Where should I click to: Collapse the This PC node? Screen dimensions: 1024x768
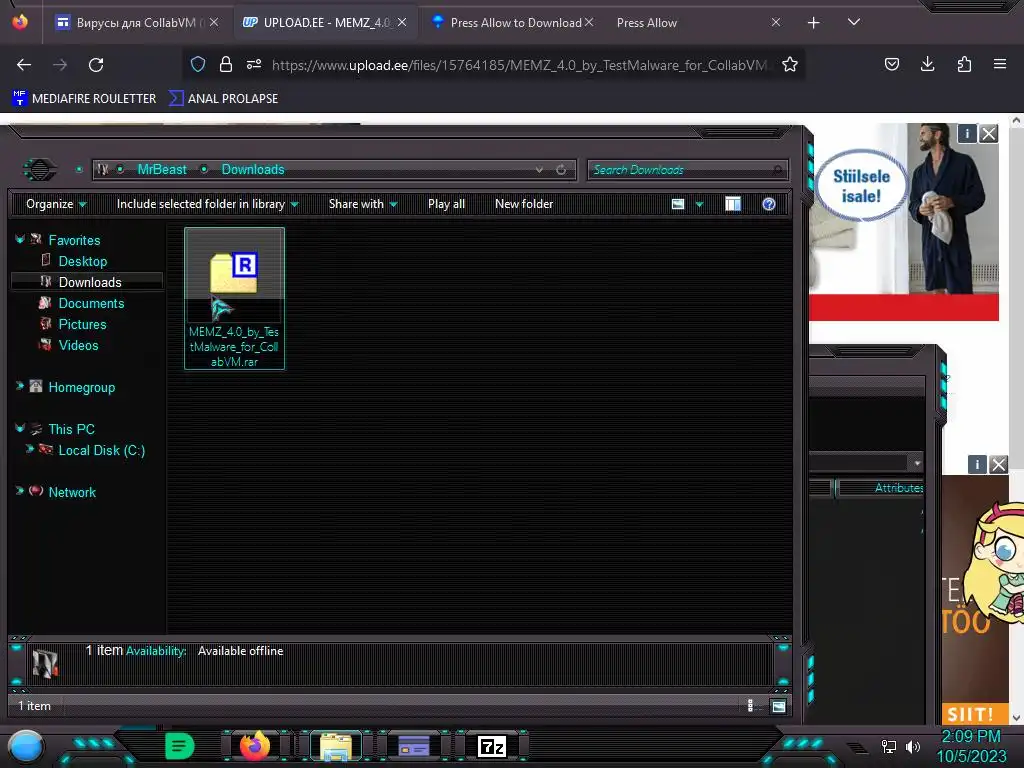(20, 428)
